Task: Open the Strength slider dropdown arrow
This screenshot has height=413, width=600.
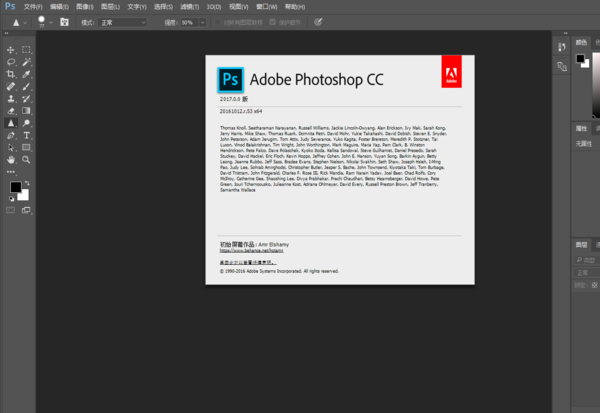Action: click(203, 23)
